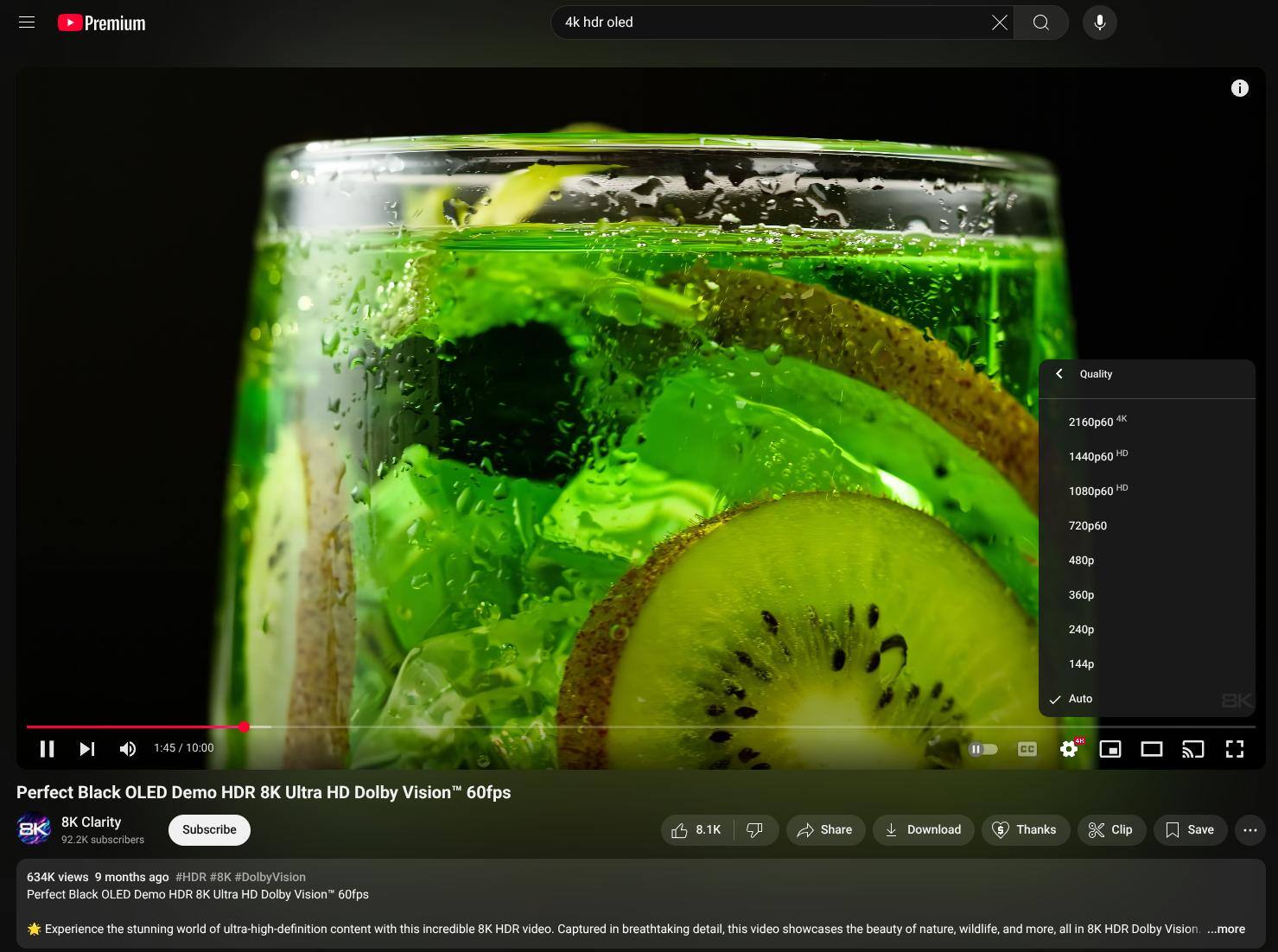Viewport: 1278px width, 952px height.
Task: Expand description with ...more link
Action: click(x=1225, y=930)
